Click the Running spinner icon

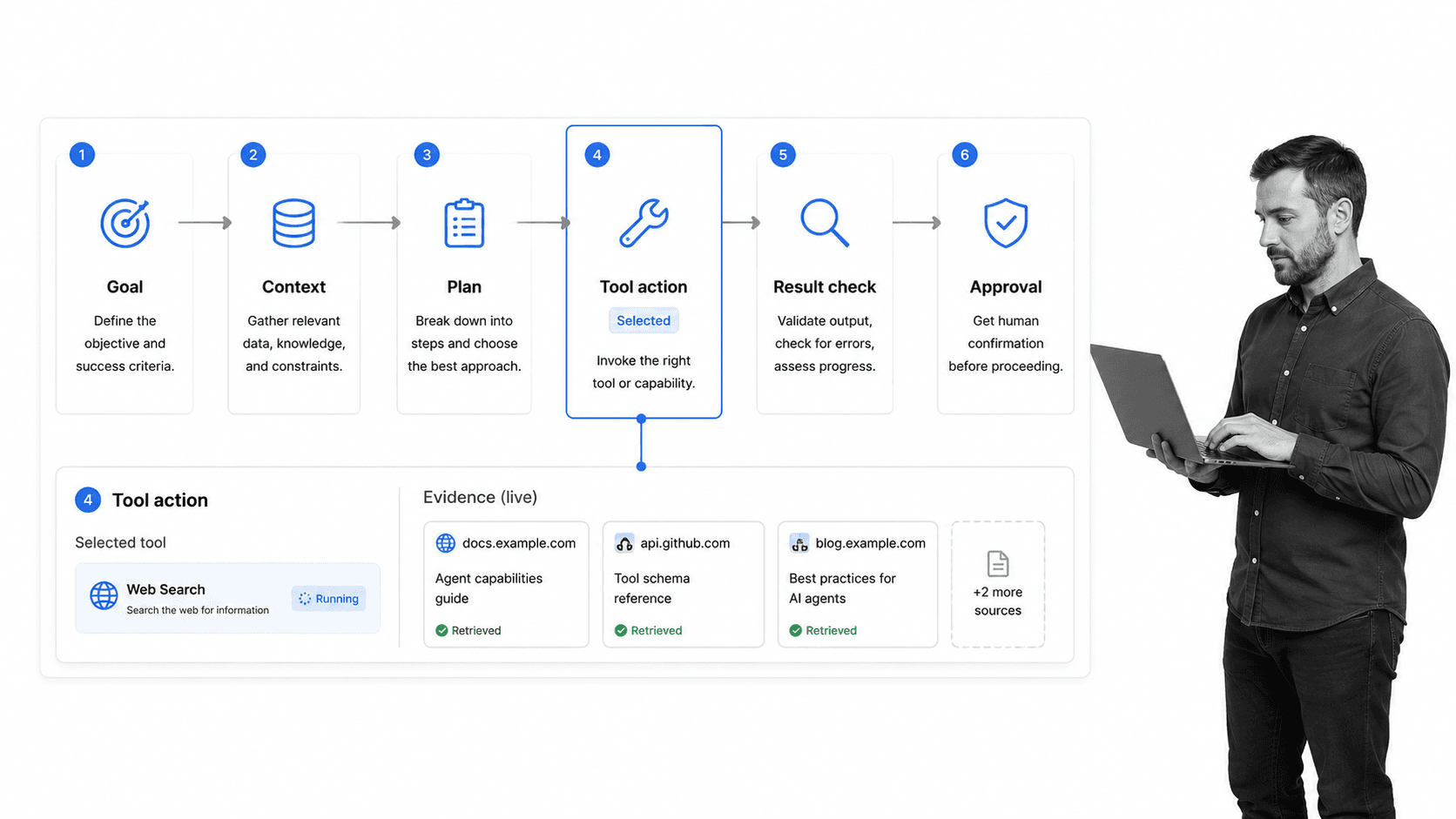(x=305, y=599)
